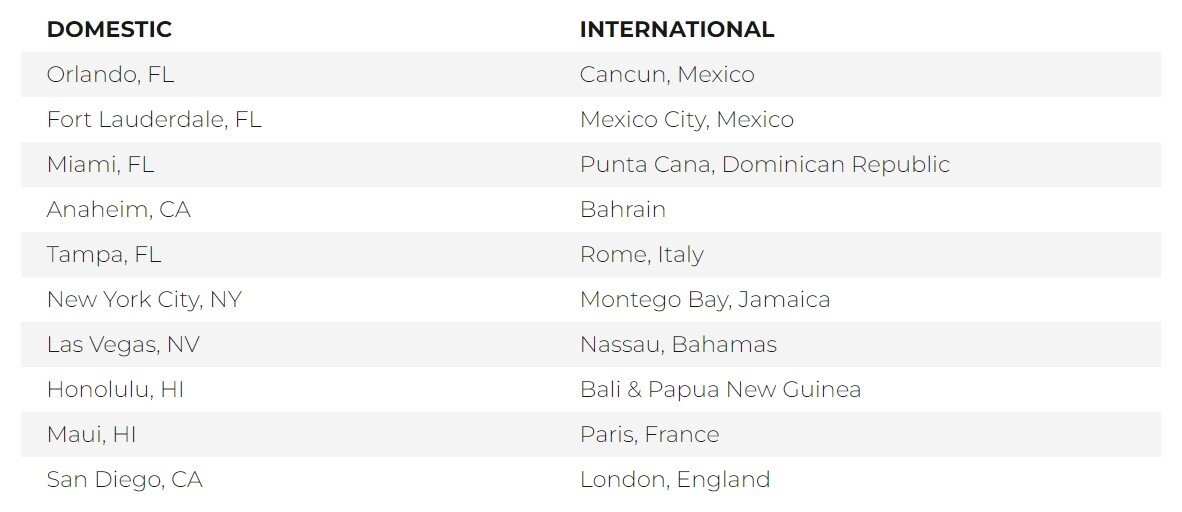Screen dimensions: 1182x512
Task: Select Mexico City, Mexico
Action: click(x=686, y=120)
